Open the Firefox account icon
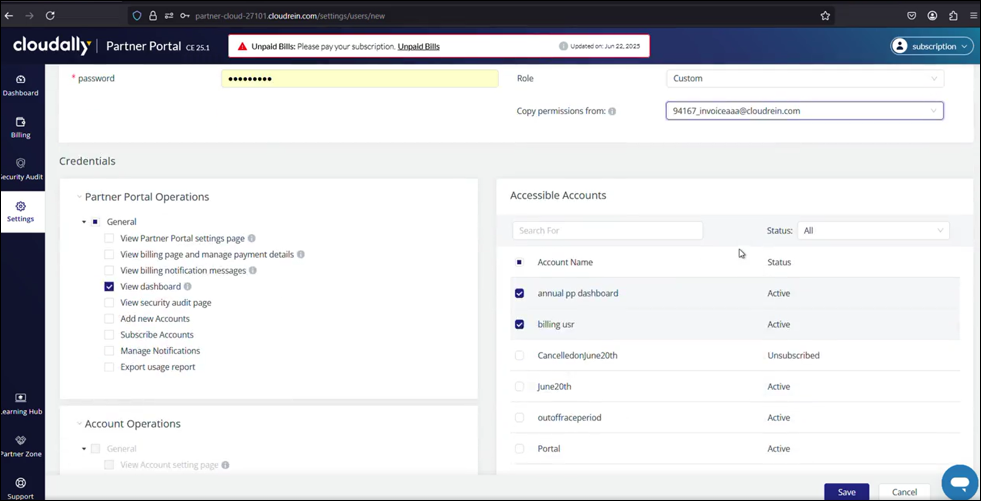This screenshot has height=501, width=981. (x=933, y=16)
